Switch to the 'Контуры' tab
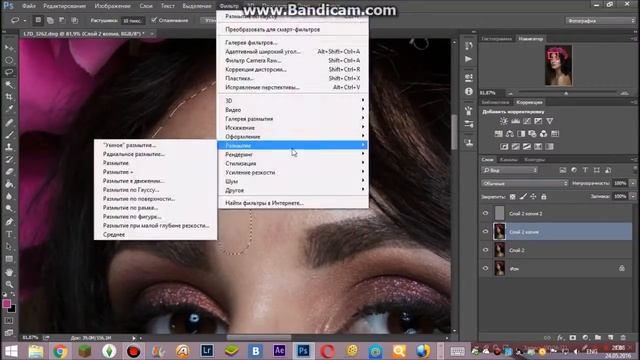Screen dimensions: 640x360 point(534,160)
